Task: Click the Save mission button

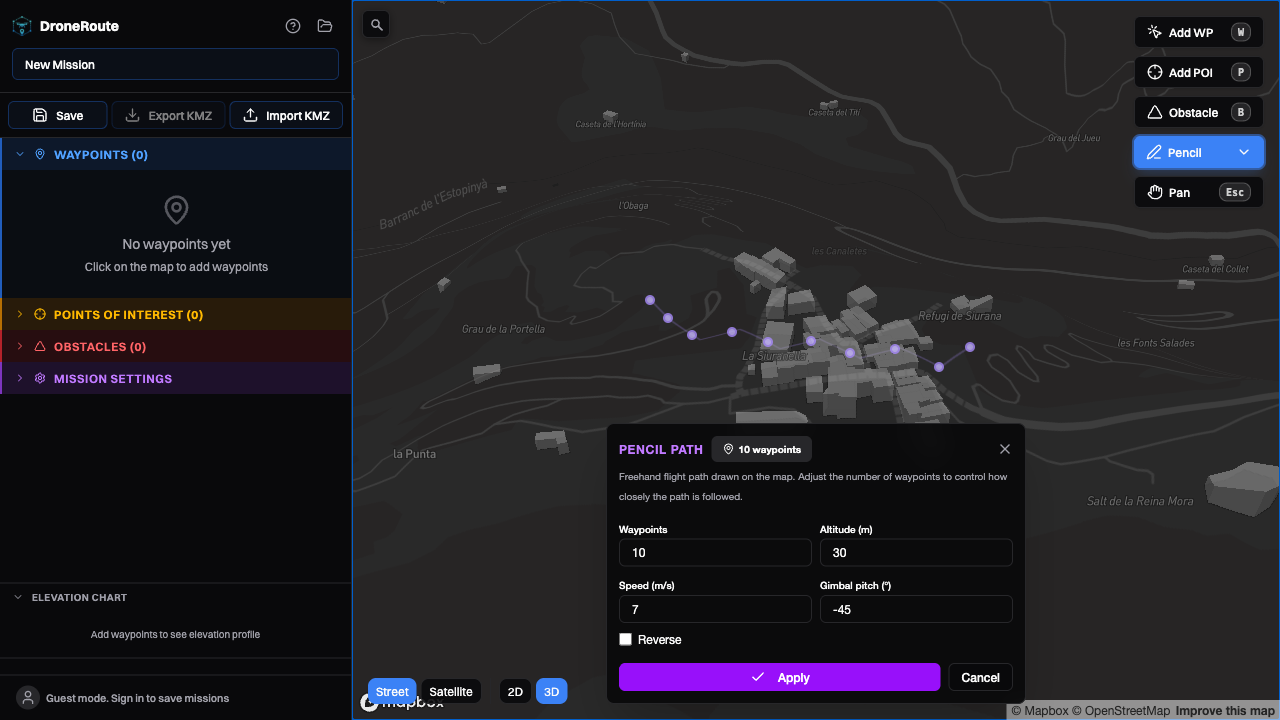Action: [x=58, y=116]
